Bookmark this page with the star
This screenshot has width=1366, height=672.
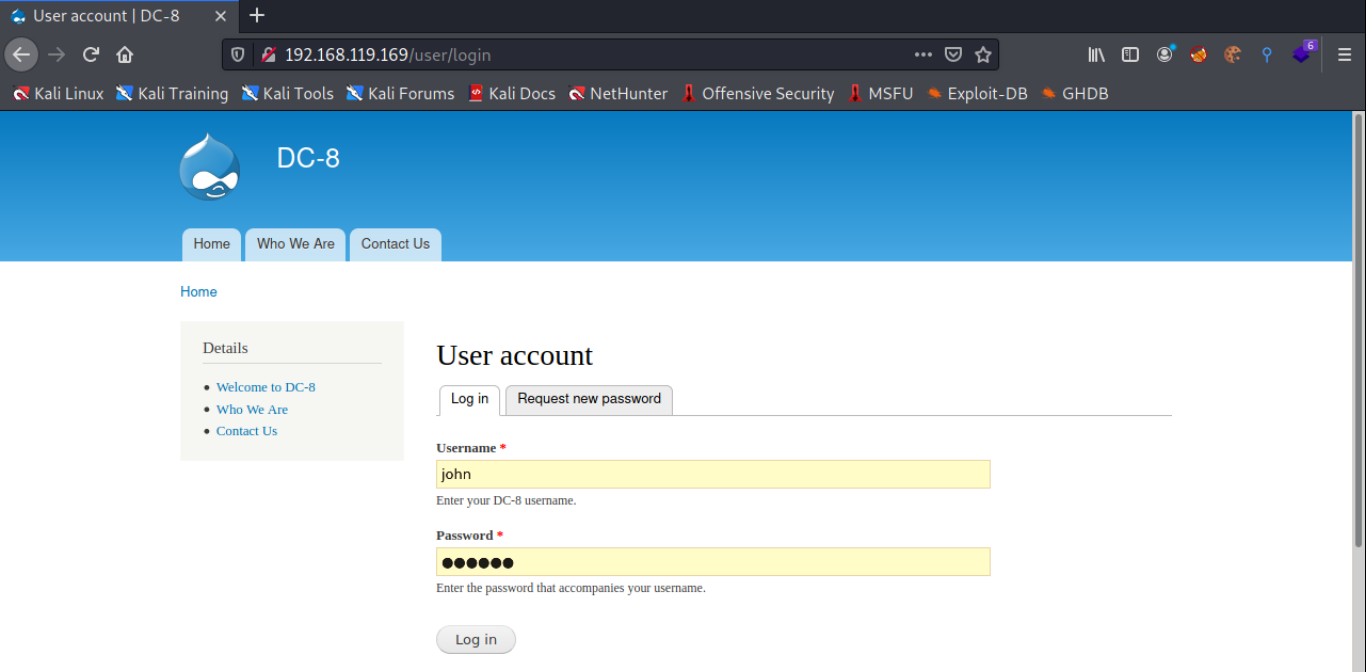tap(983, 55)
